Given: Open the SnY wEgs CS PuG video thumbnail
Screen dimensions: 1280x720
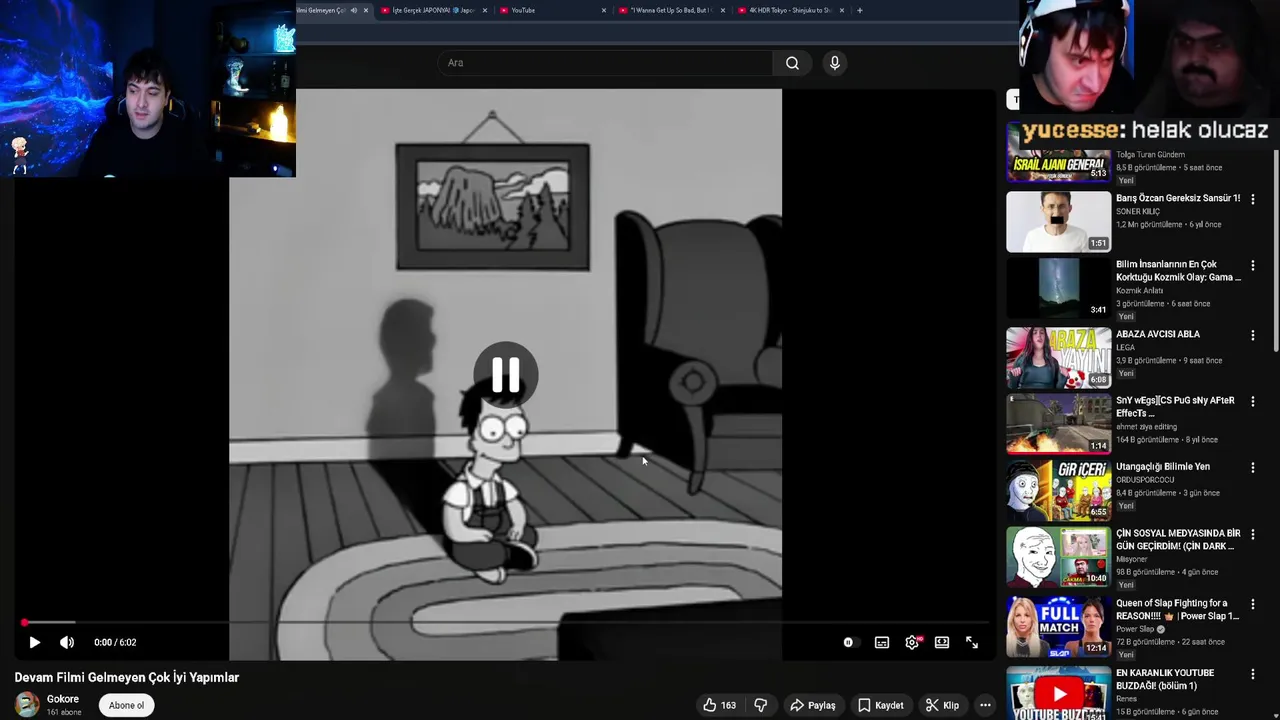Looking at the screenshot, I should click(x=1058, y=424).
